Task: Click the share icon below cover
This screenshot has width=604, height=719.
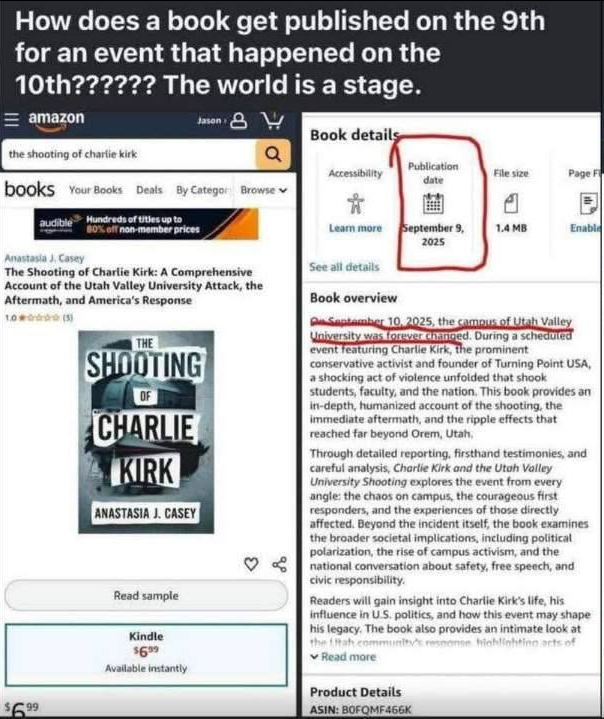Action: (x=280, y=564)
